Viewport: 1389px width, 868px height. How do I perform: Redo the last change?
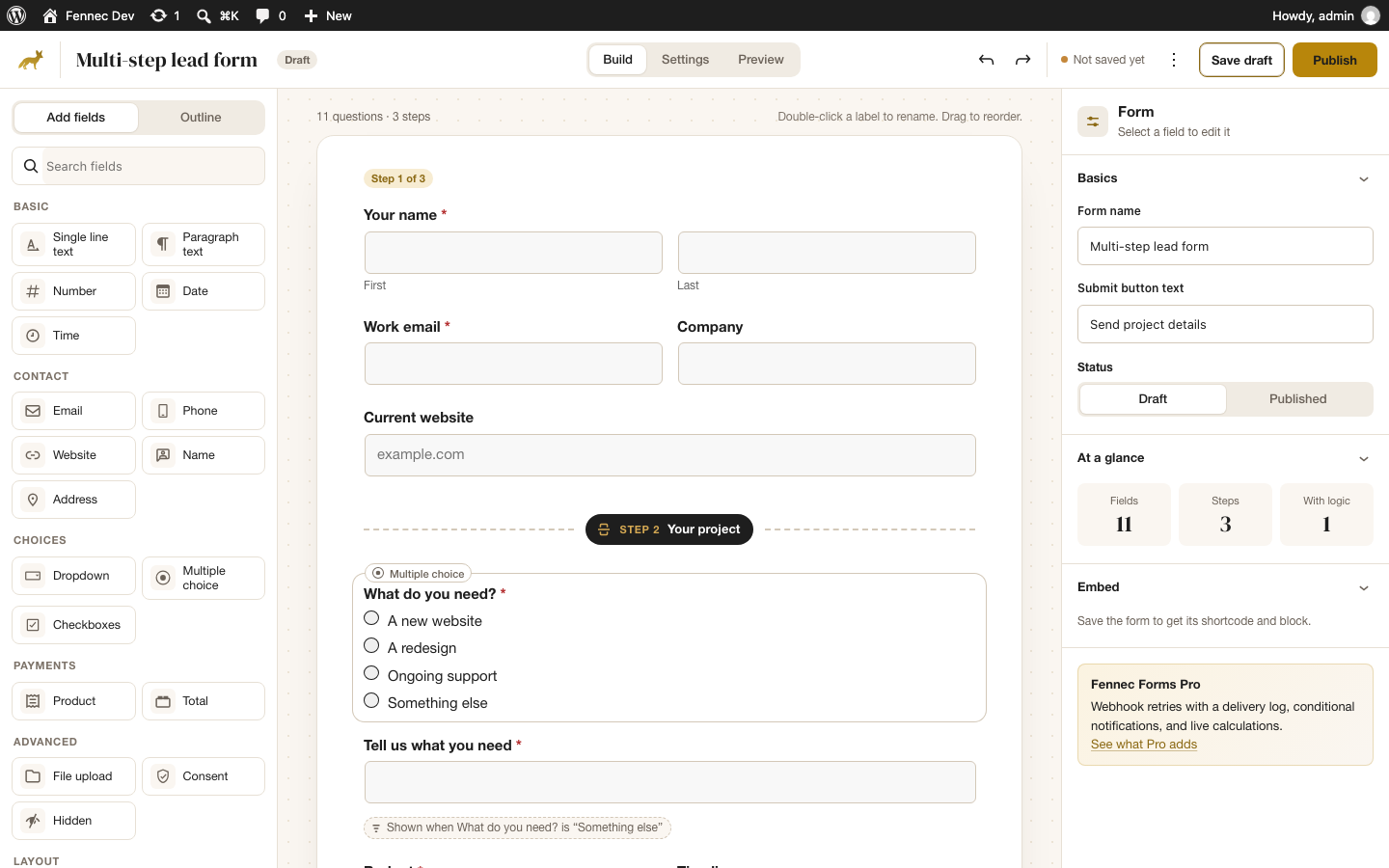(1022, 60)
